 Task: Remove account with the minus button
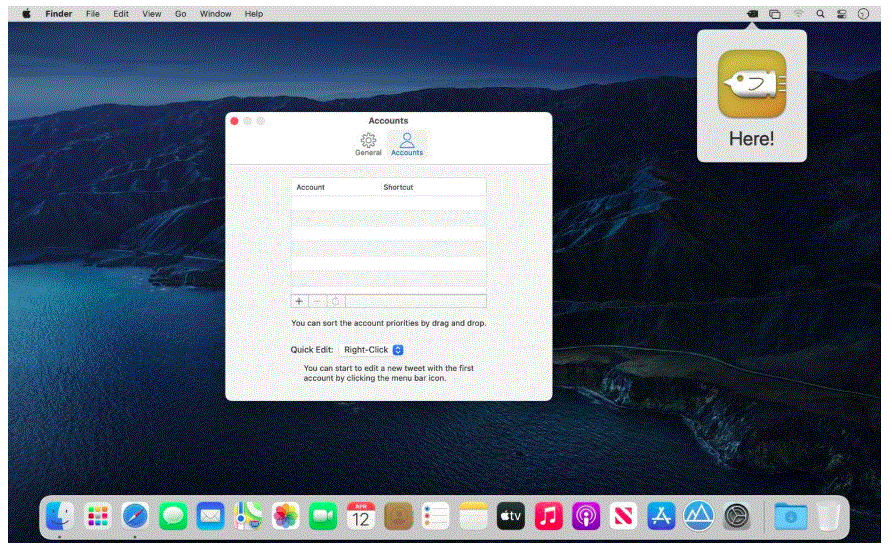pos(317,301)
